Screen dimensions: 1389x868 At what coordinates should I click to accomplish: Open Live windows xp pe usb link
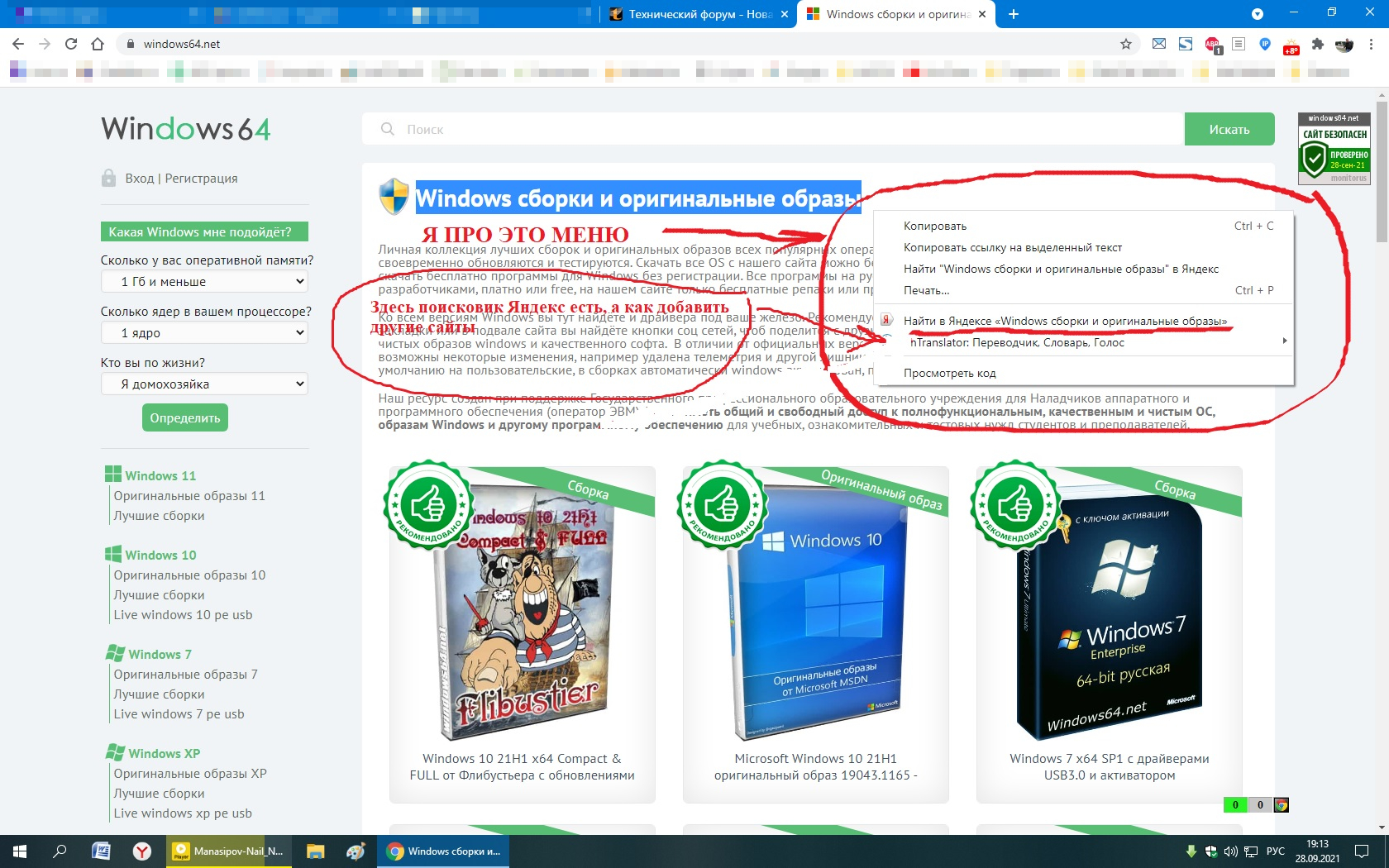coord(183,813)
